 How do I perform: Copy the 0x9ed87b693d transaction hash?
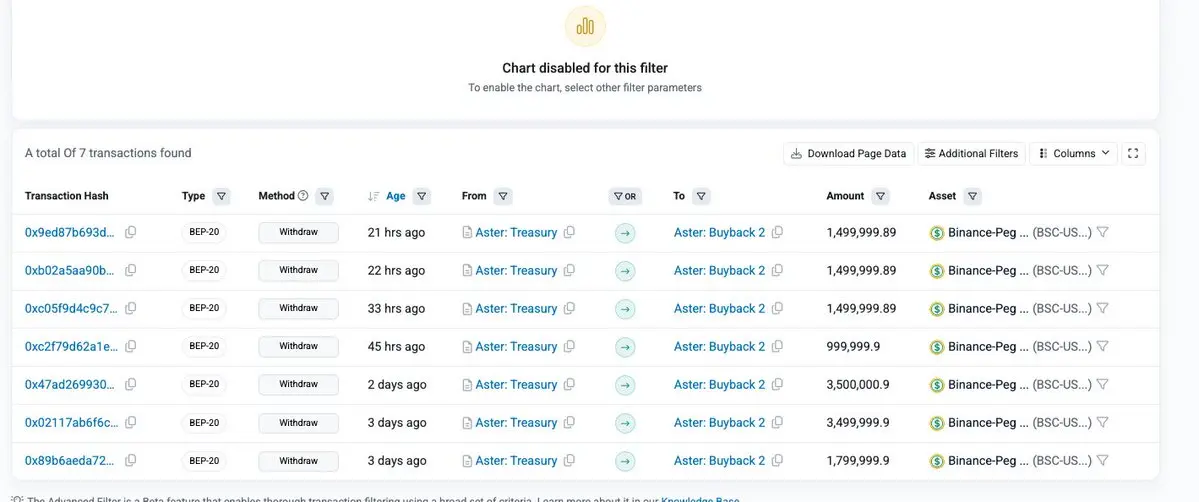[130, 232]
